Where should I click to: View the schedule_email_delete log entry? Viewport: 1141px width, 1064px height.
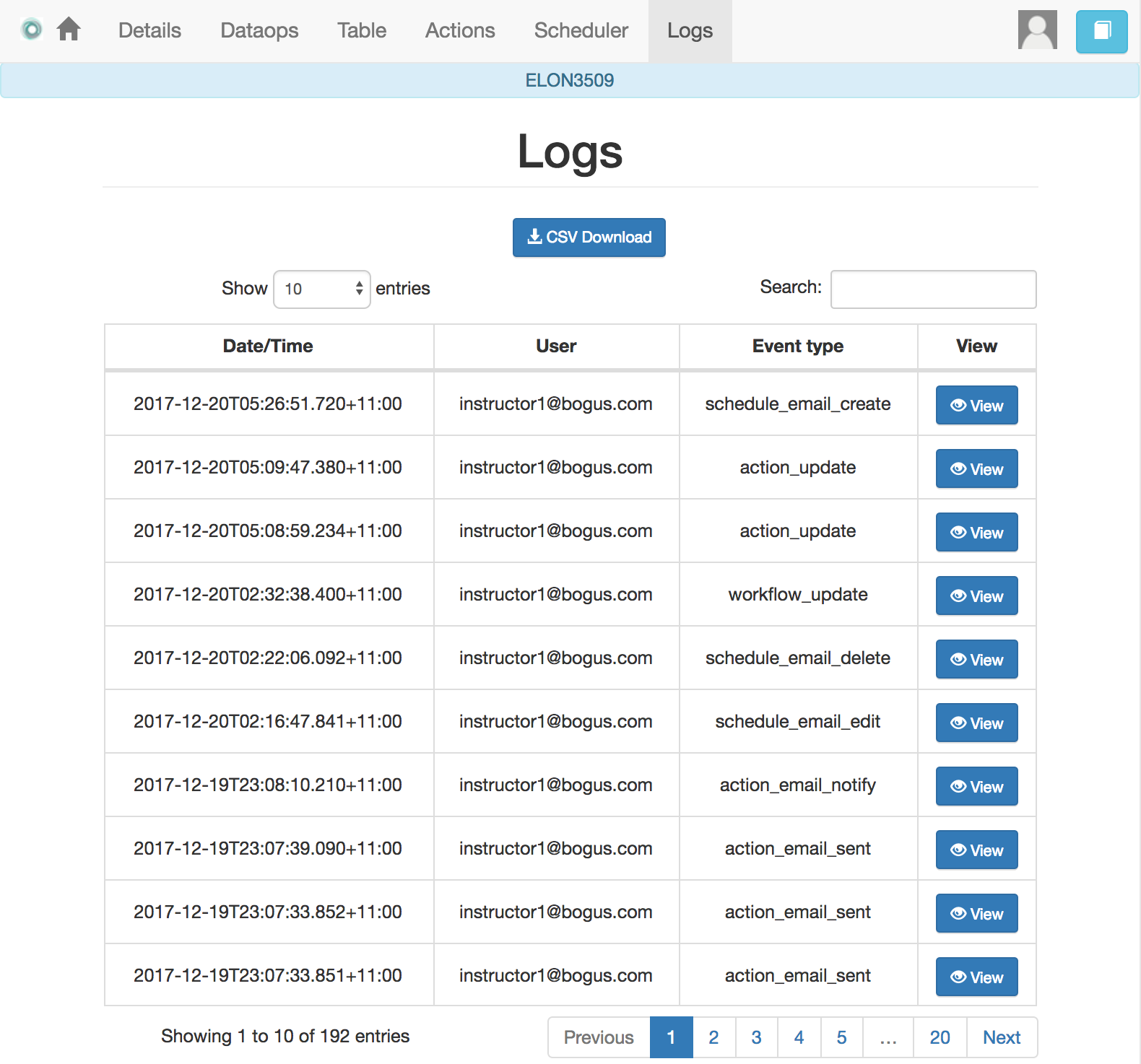pyautogui.click(x=977, y=659)
